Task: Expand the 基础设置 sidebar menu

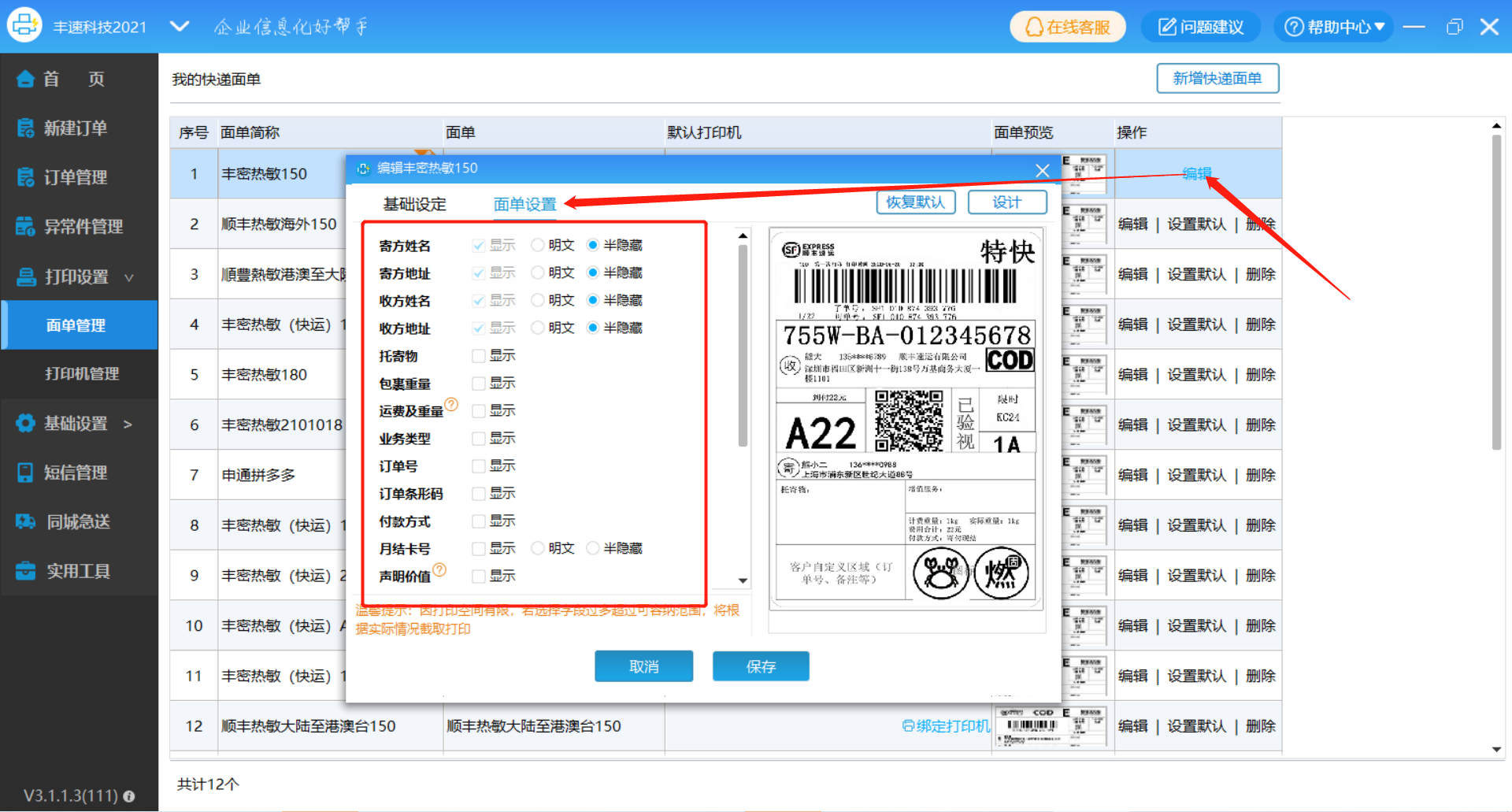Action: tap(128, 424)
